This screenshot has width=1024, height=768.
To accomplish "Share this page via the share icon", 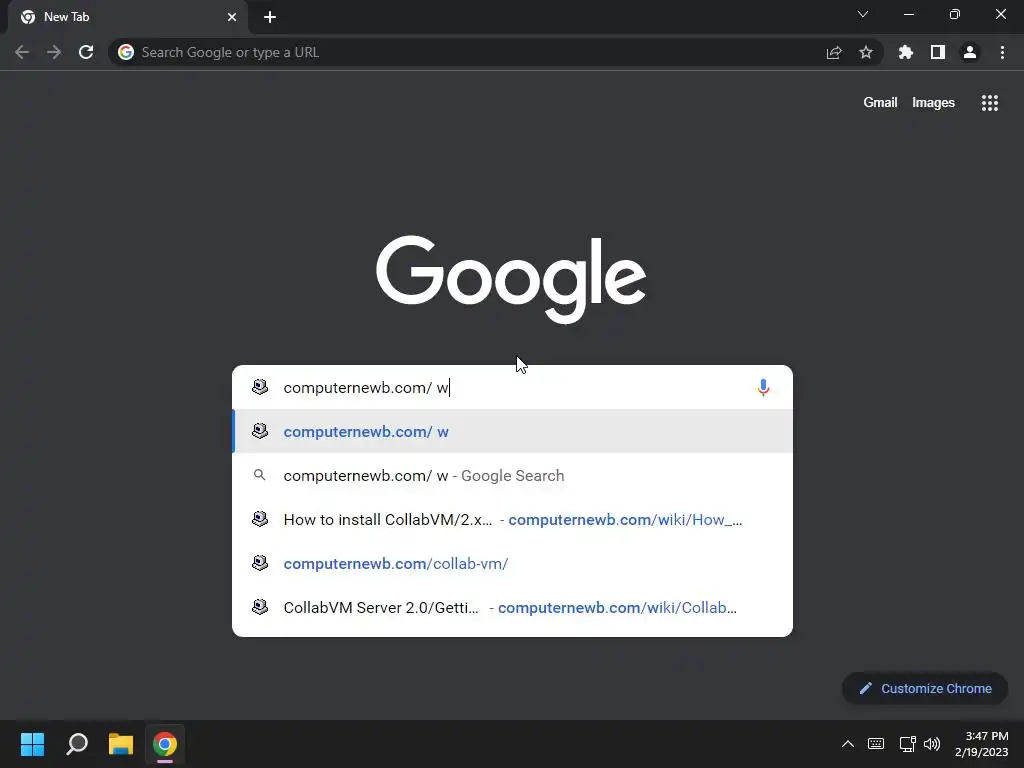I will pyautogui.click(x=834, y=52).
